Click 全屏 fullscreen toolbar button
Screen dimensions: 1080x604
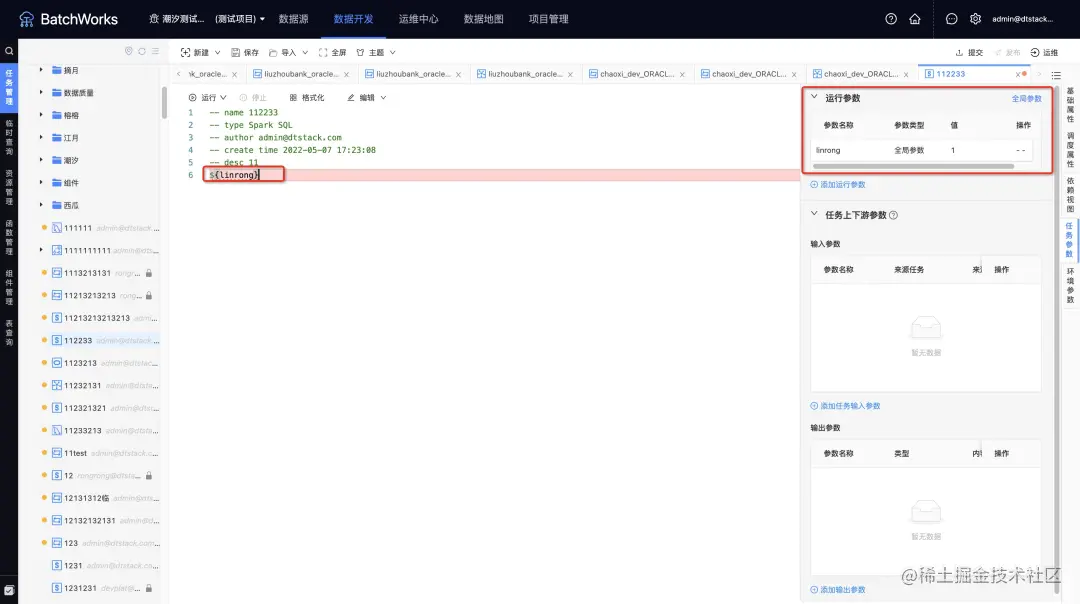coord(333,52)
